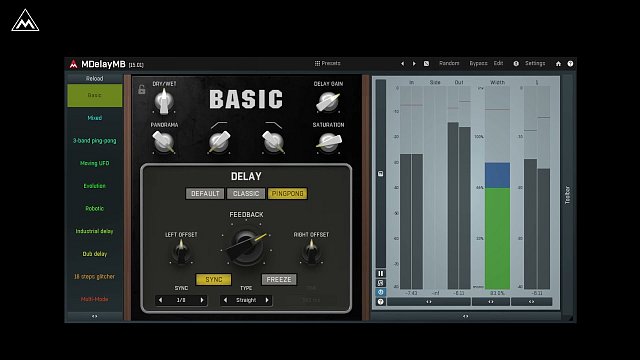640x360 pixels.
Task: Expand the rightmost meter section arrows
Action: 531,302
